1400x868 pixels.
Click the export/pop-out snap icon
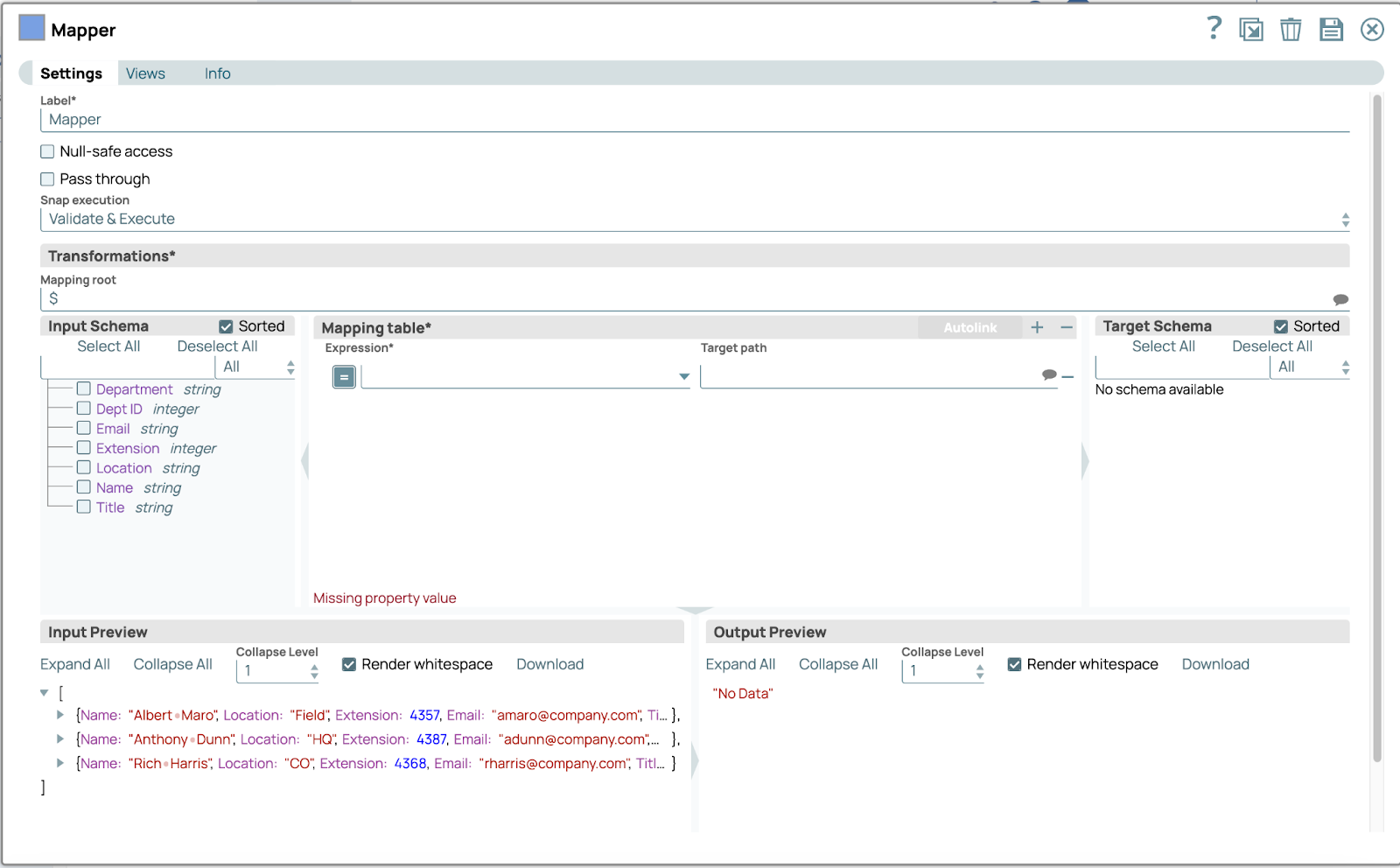coord(1250,30)
